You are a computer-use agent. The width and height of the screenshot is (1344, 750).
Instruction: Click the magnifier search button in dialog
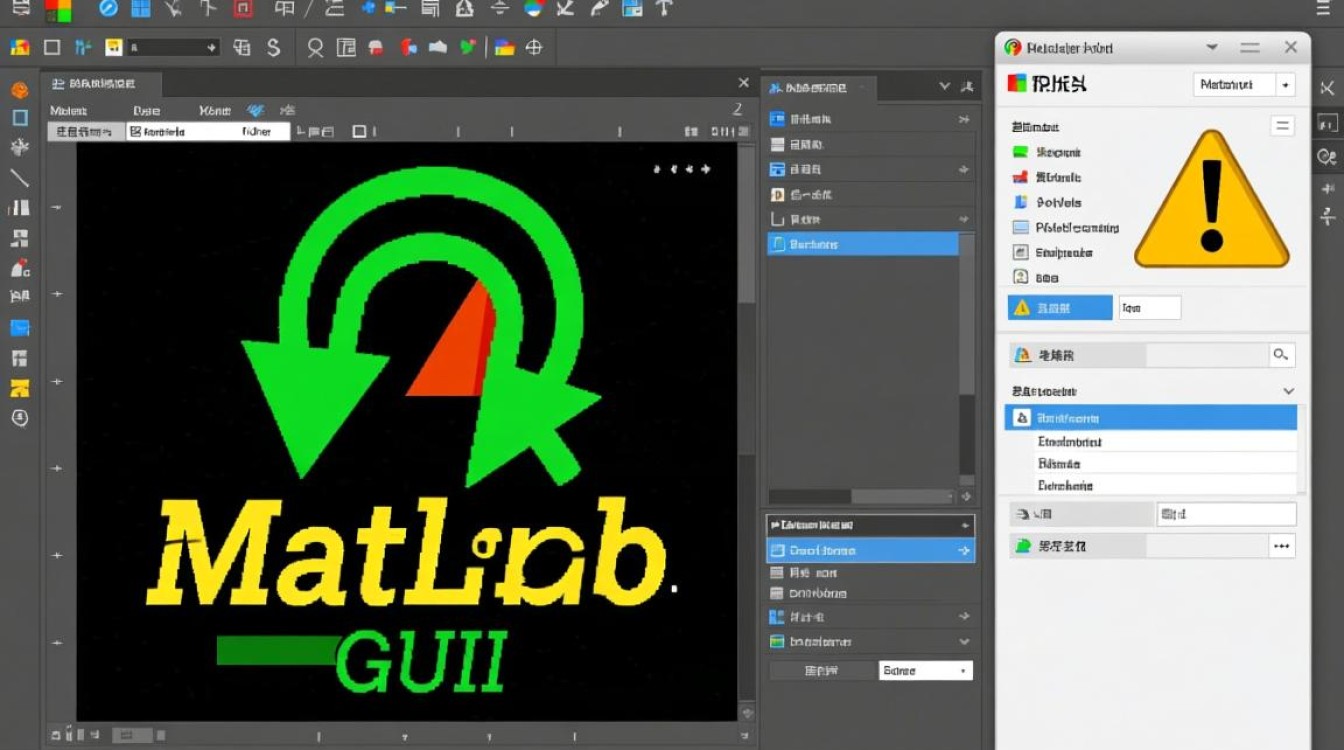(x=1281, y=354)
